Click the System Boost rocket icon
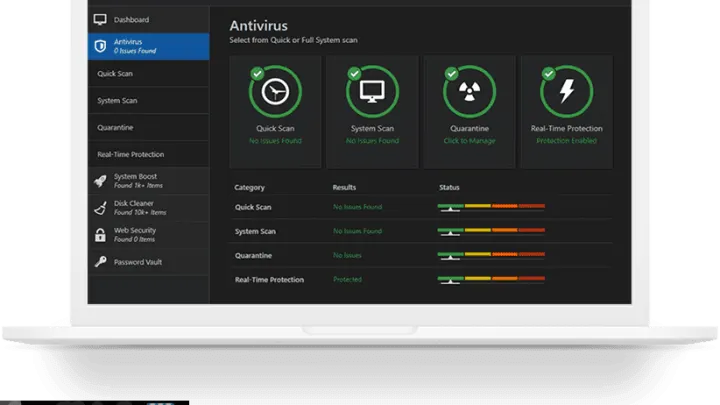 pos(100,181)
